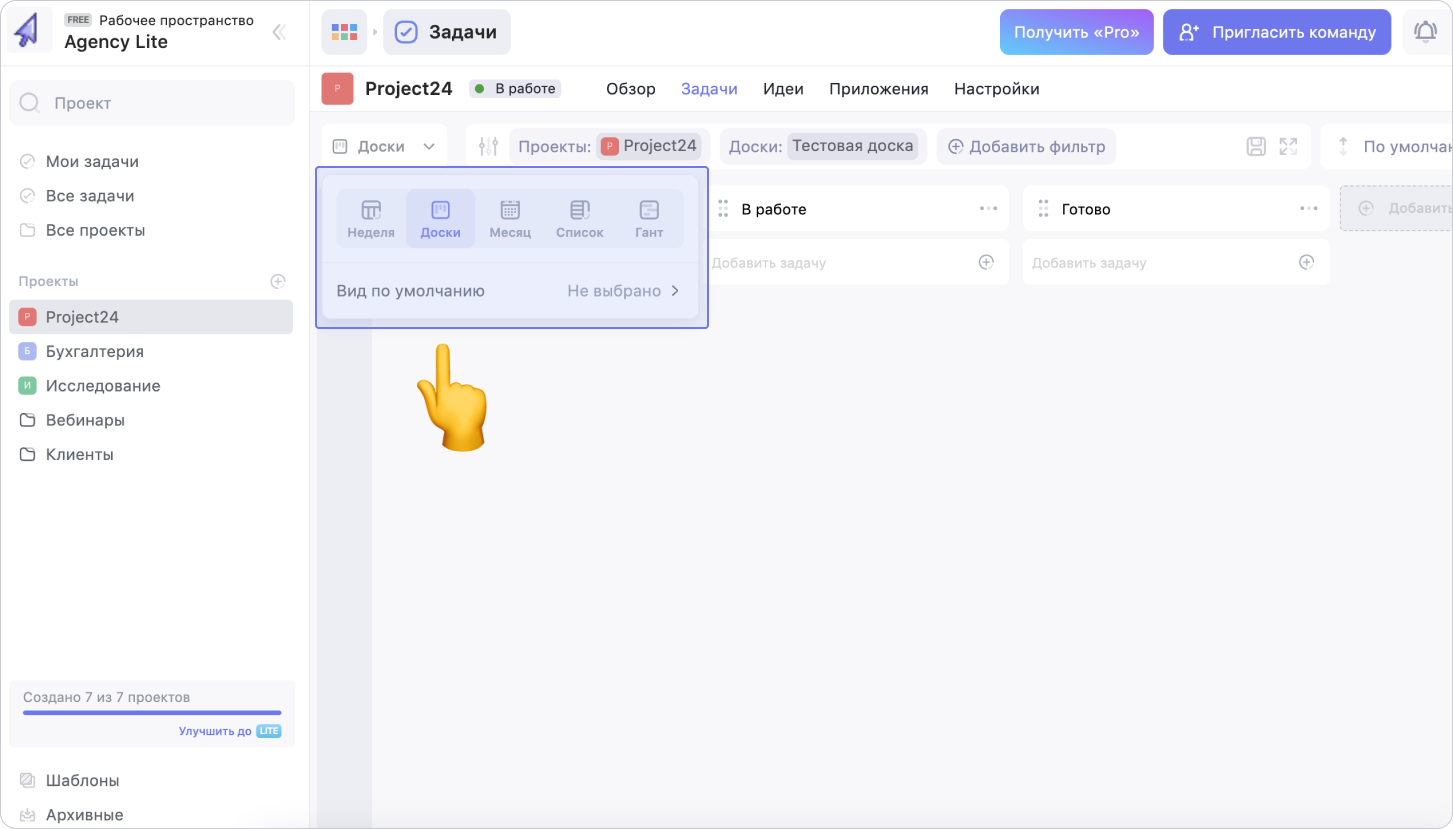The width and height of the screenshot is (1453, 829).
Task: Click the save filter floppy disk icon
Action: click(1256, 147)
